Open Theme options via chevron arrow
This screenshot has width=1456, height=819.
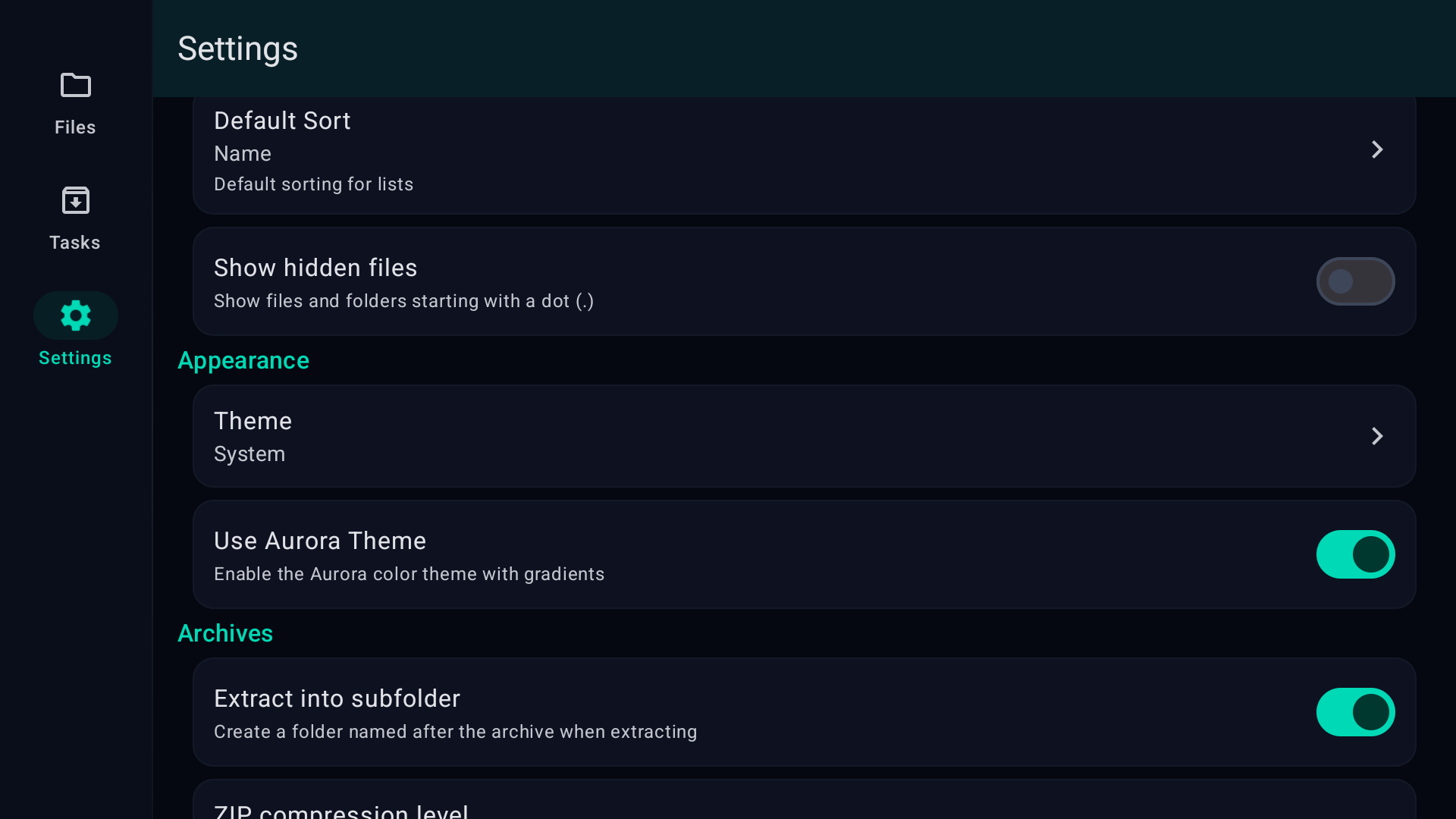tap(1377, 436)
